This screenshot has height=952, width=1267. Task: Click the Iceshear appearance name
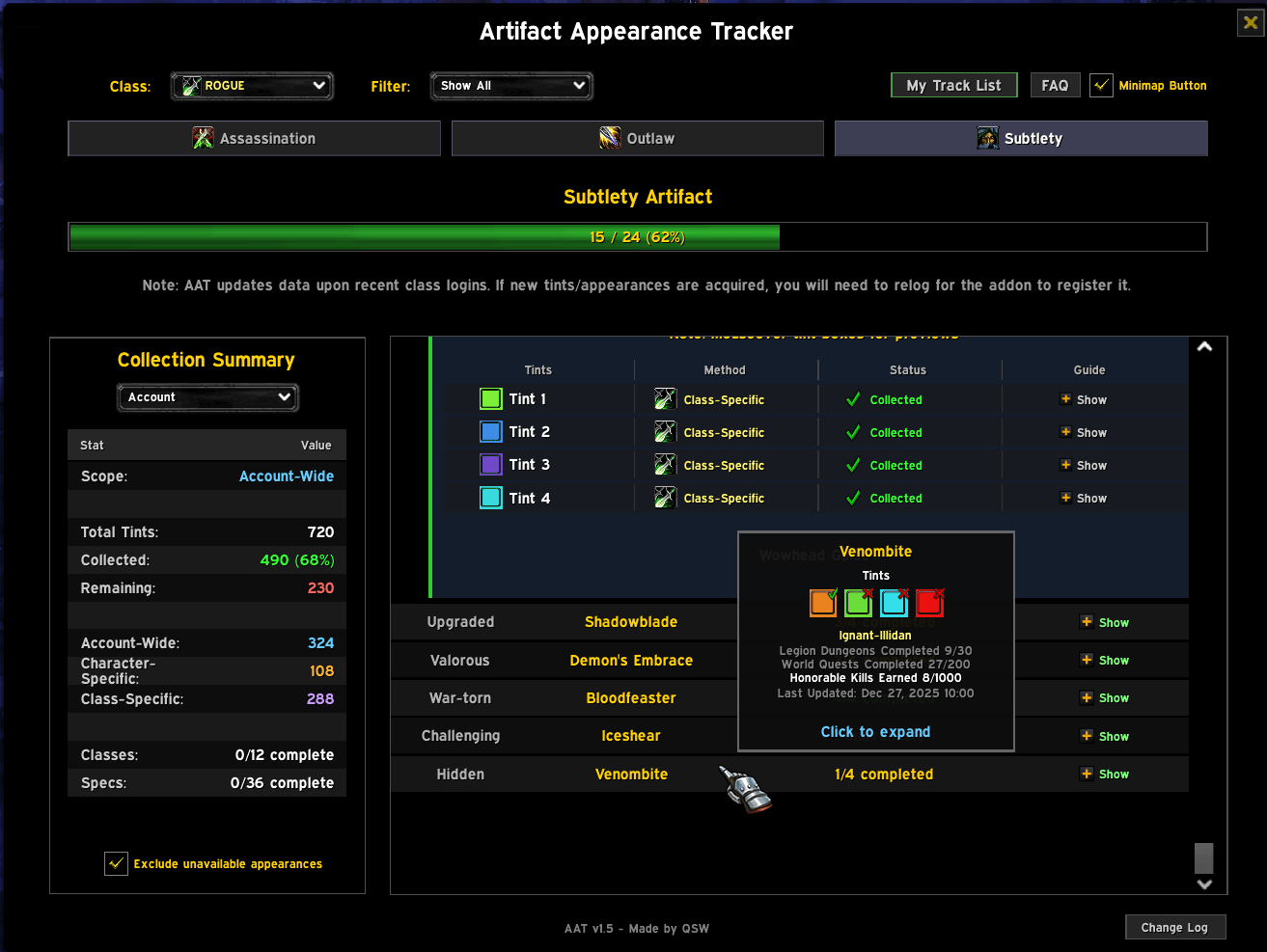coord(631,736)
